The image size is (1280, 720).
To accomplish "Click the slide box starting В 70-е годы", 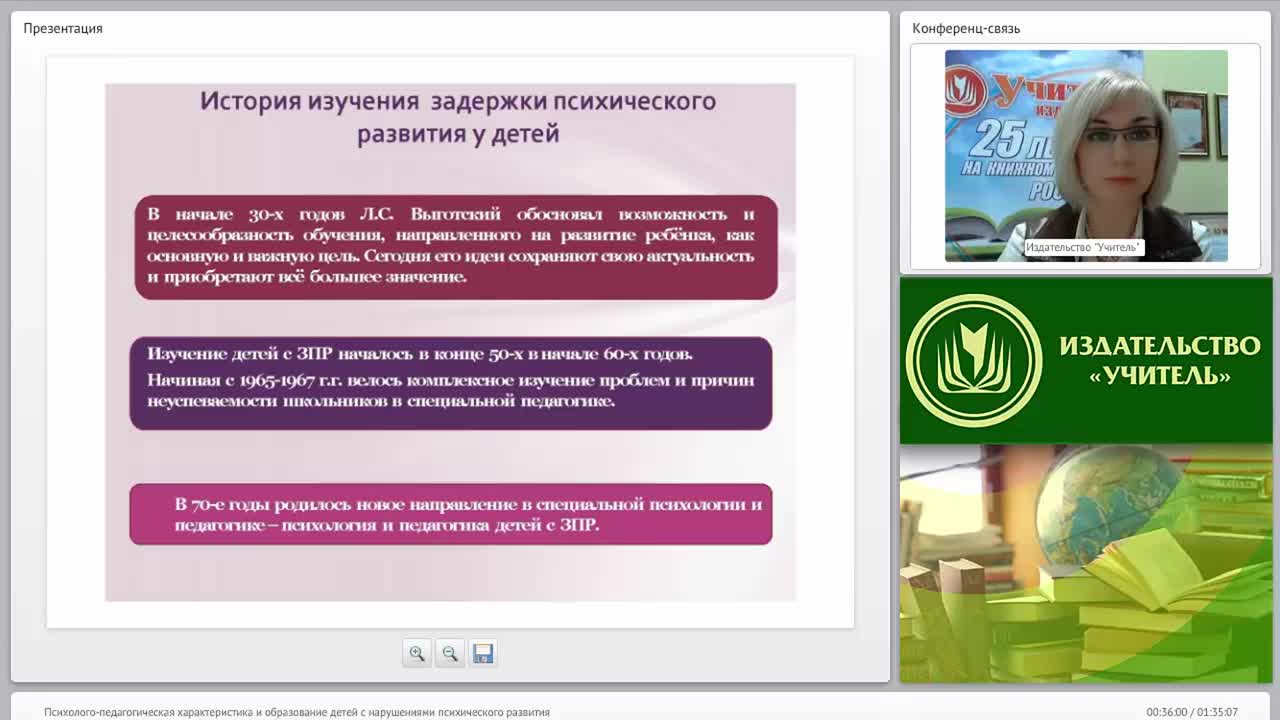I will (451, 514).
